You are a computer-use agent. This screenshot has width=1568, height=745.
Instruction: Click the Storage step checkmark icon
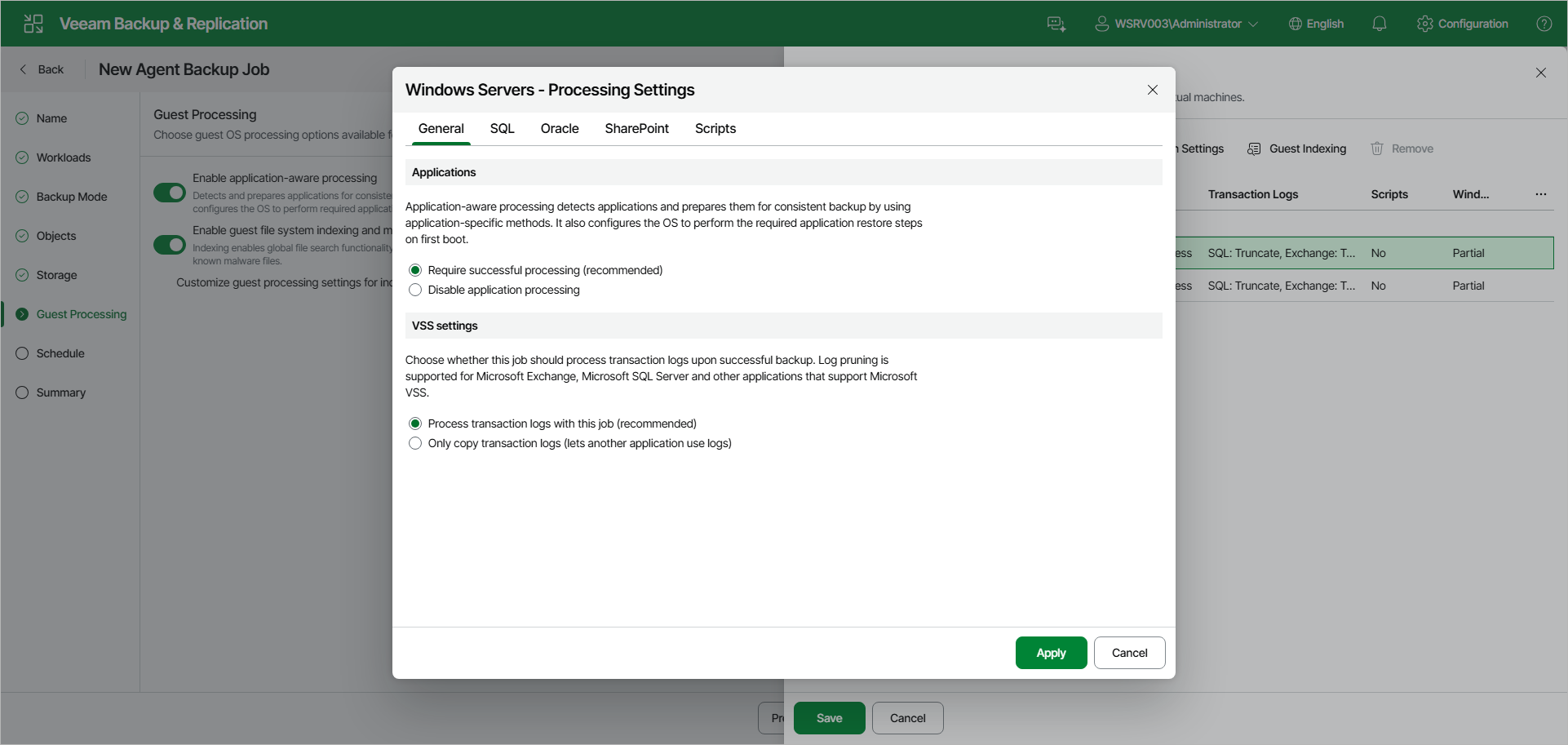[x=22, y=275]
